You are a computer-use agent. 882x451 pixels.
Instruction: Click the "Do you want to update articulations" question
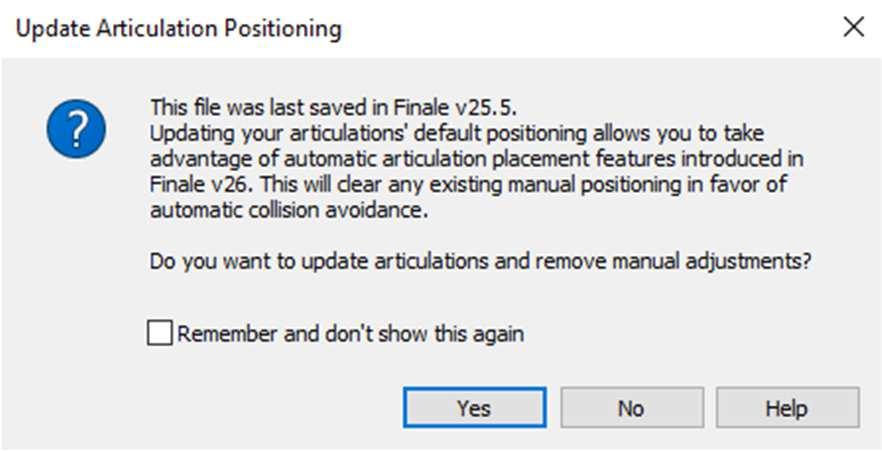coord(480,261)
